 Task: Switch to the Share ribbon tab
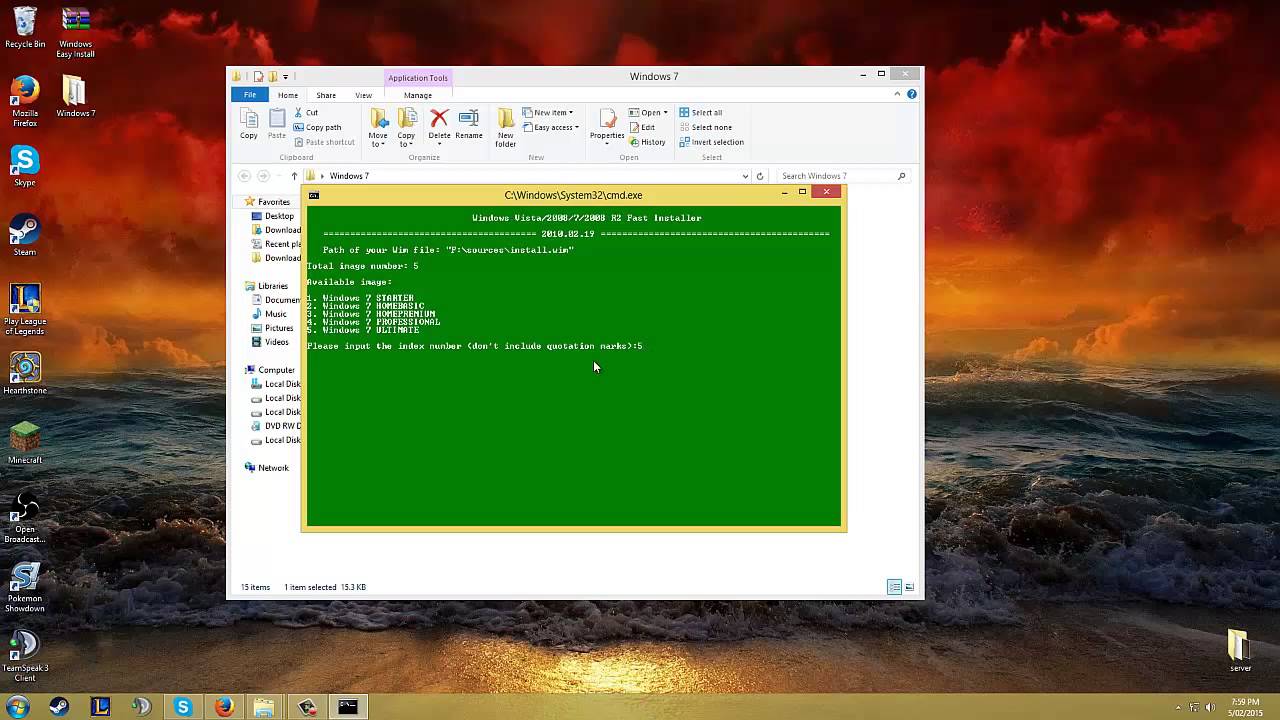[326, 95]
